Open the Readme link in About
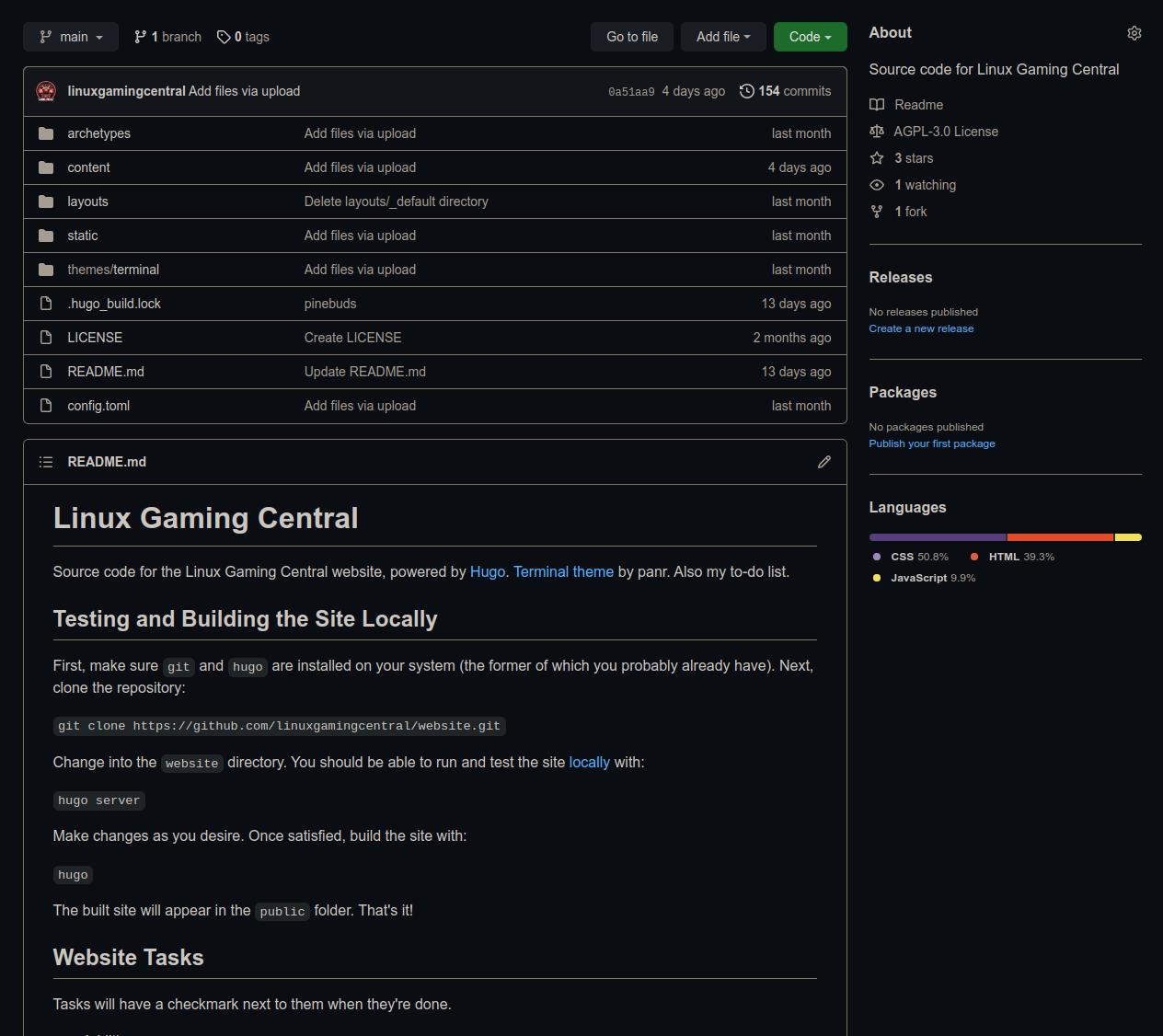Image resolution: width=1163 pixels, height=1036 pixels. (x=918, y=105)
